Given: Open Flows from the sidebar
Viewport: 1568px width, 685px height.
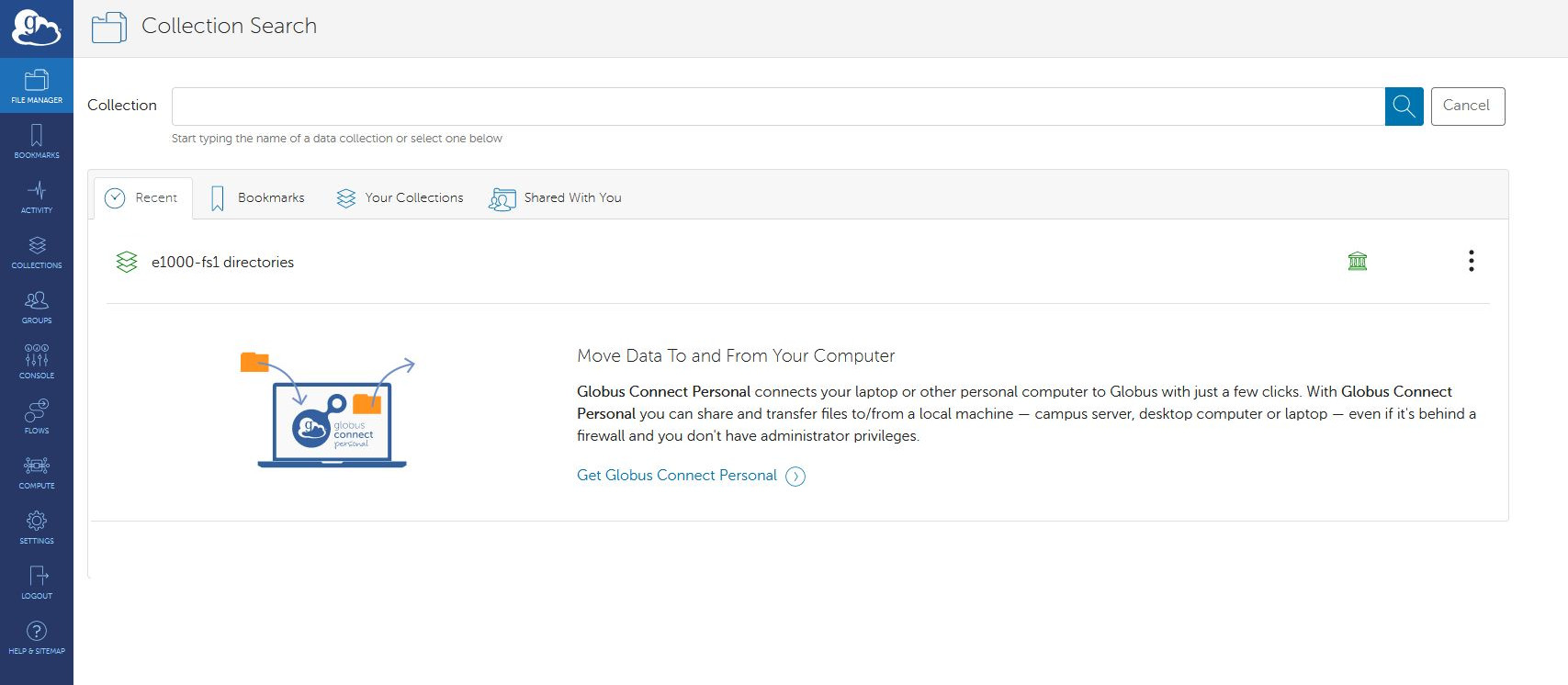Looking at the screenshot, I should pyautogui.click(x=37, y=417).
